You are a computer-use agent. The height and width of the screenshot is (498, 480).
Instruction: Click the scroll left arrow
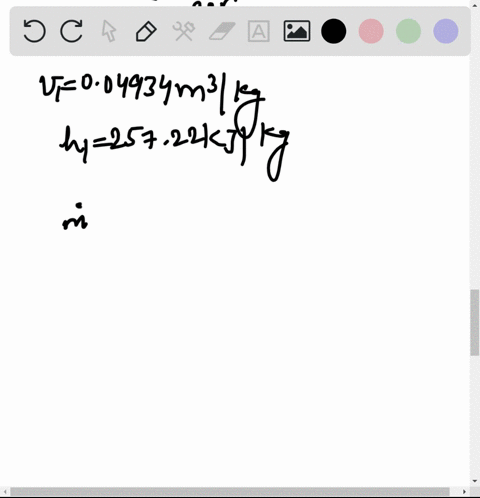5,492
